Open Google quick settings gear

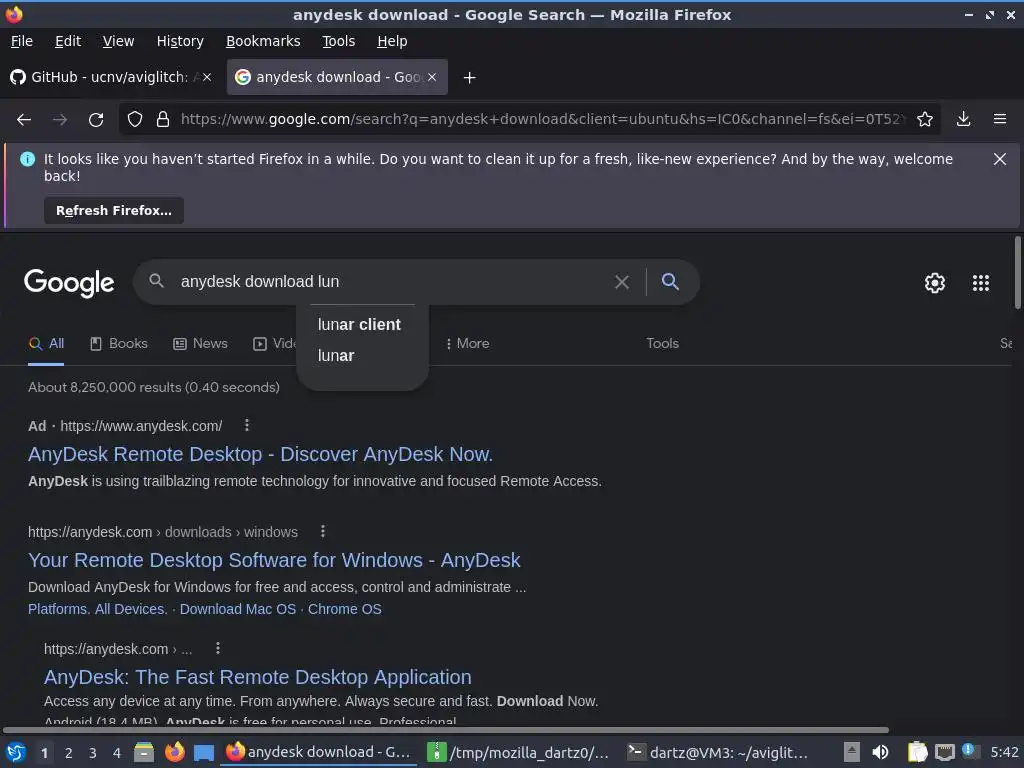935,283
